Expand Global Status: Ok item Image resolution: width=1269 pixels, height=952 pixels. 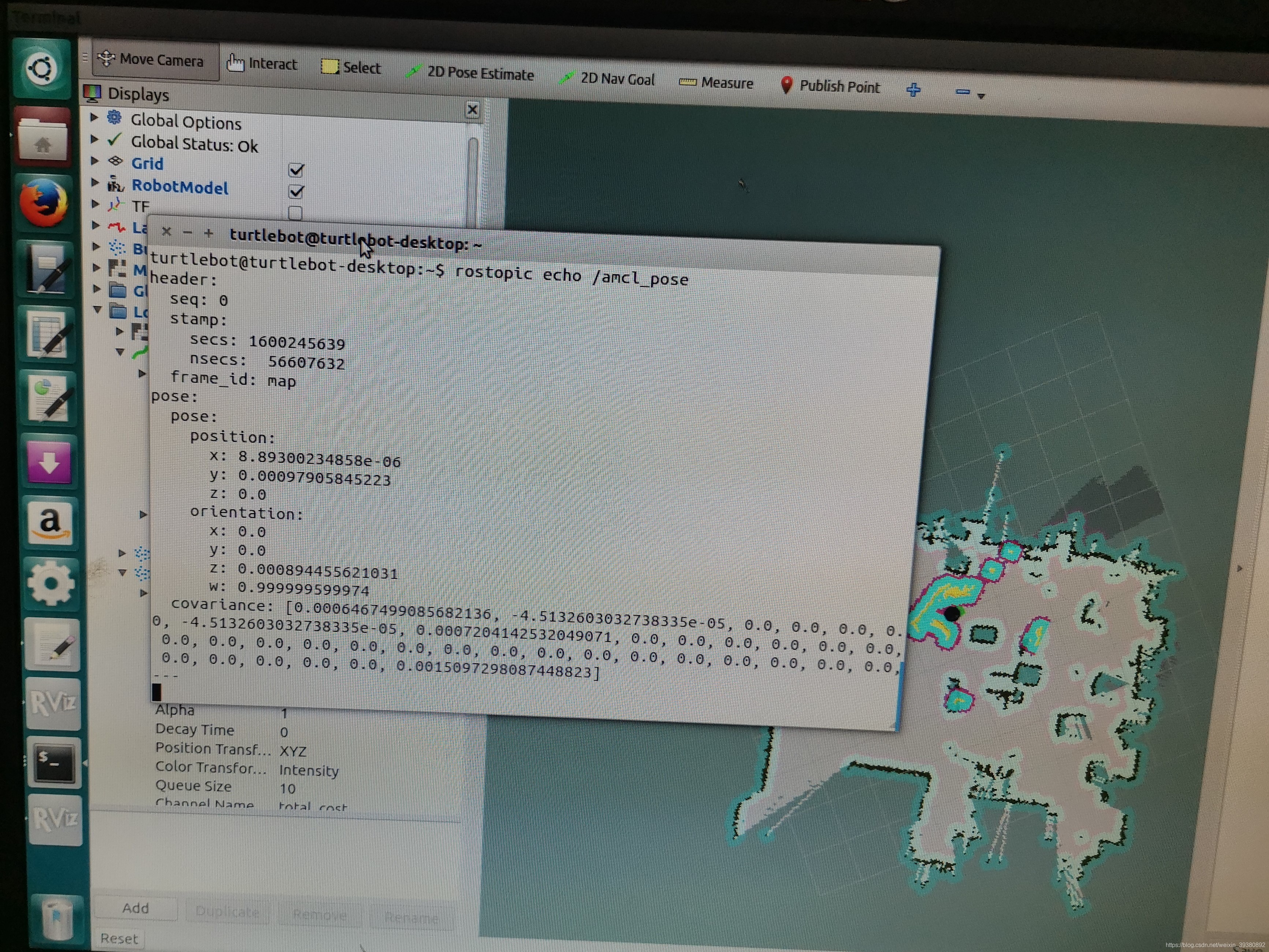tap(94, 140)
